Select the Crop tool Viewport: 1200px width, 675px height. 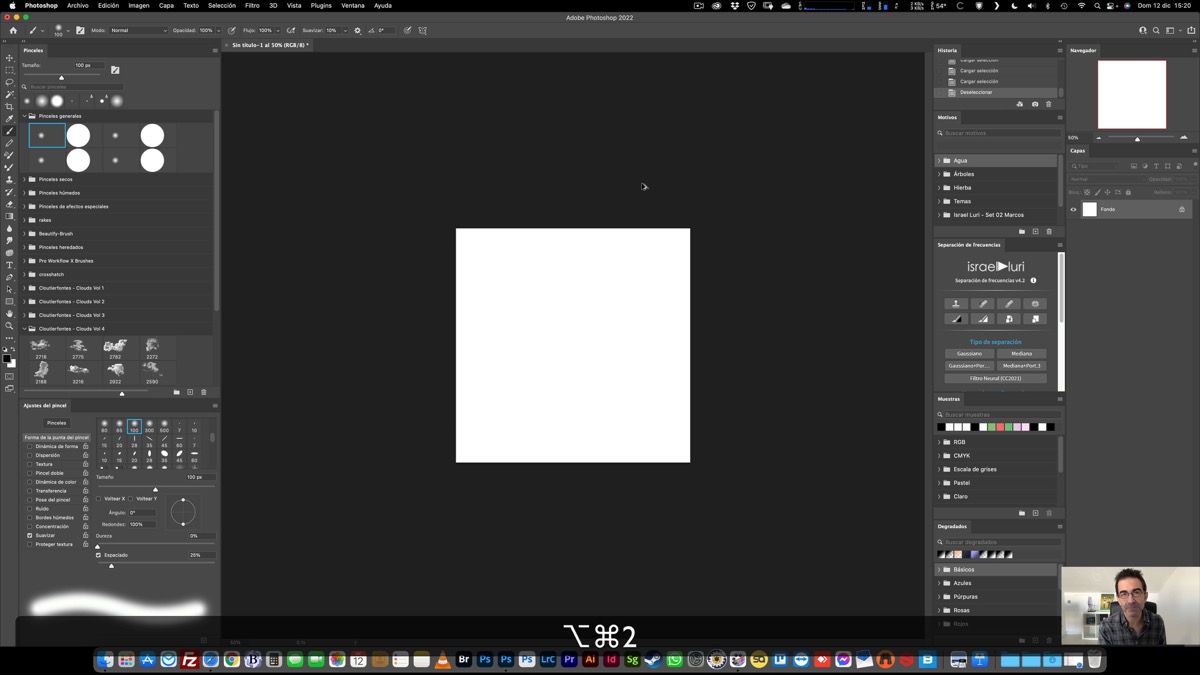pyautogui.click(x=10, y=107)
